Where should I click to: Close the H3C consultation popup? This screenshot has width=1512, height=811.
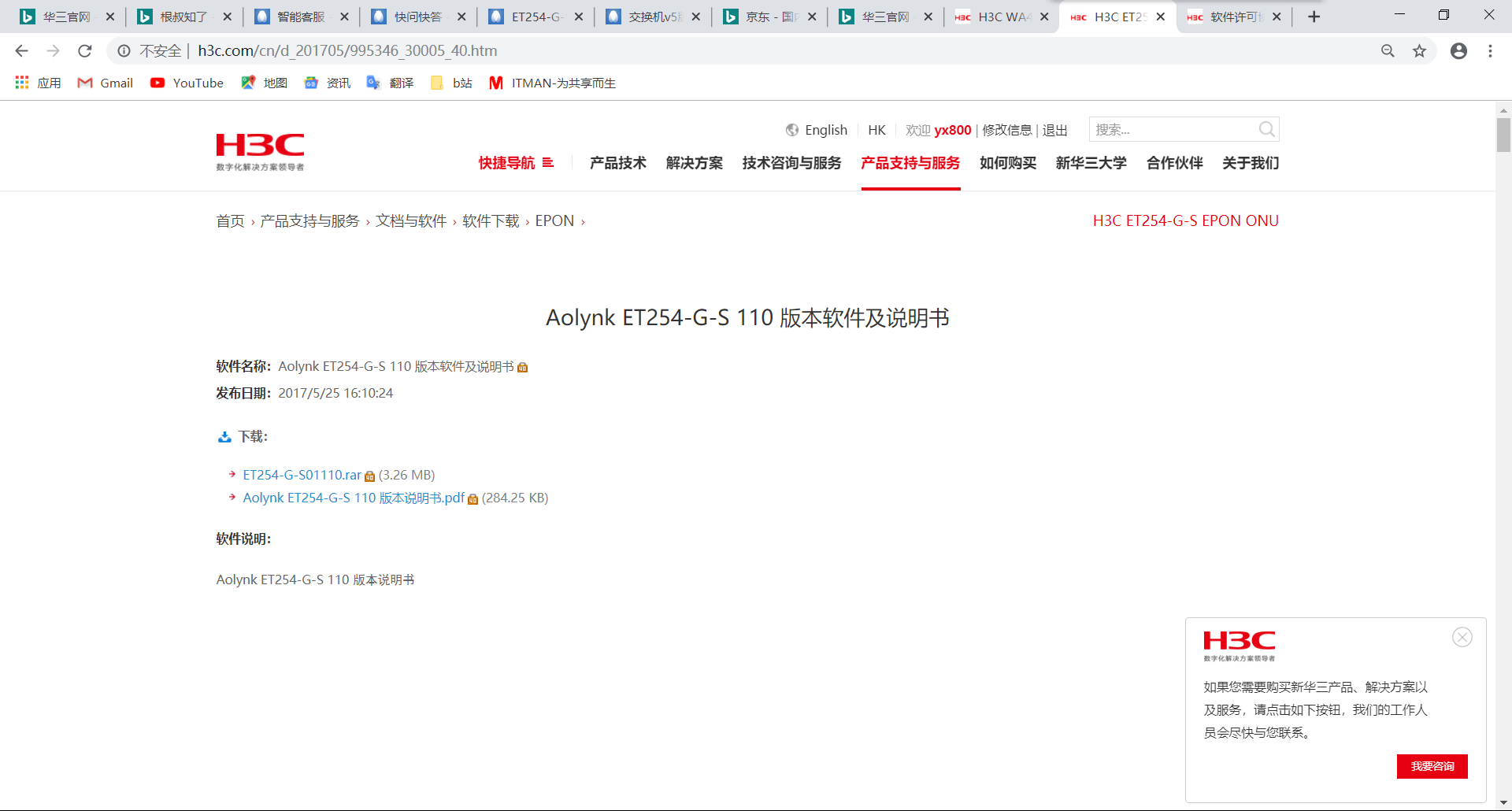[1462, 637]
